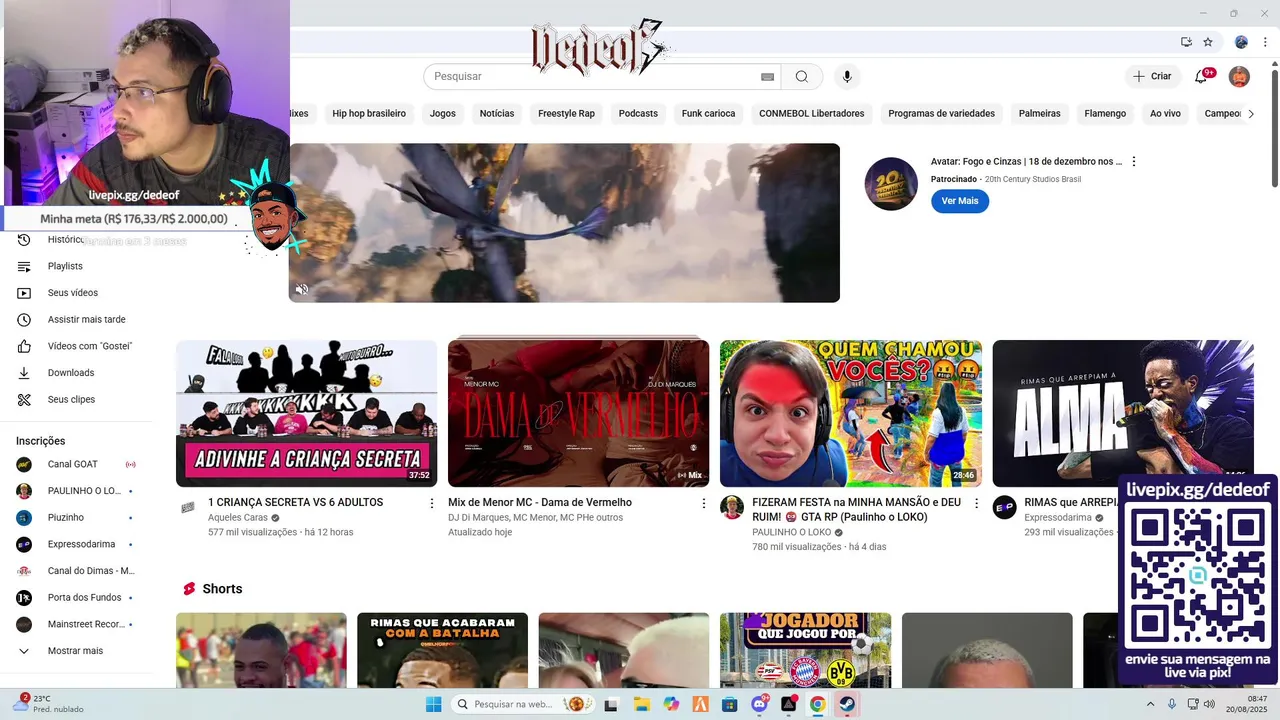Click the taskbar volume icon

click(x=1210, y=704)
